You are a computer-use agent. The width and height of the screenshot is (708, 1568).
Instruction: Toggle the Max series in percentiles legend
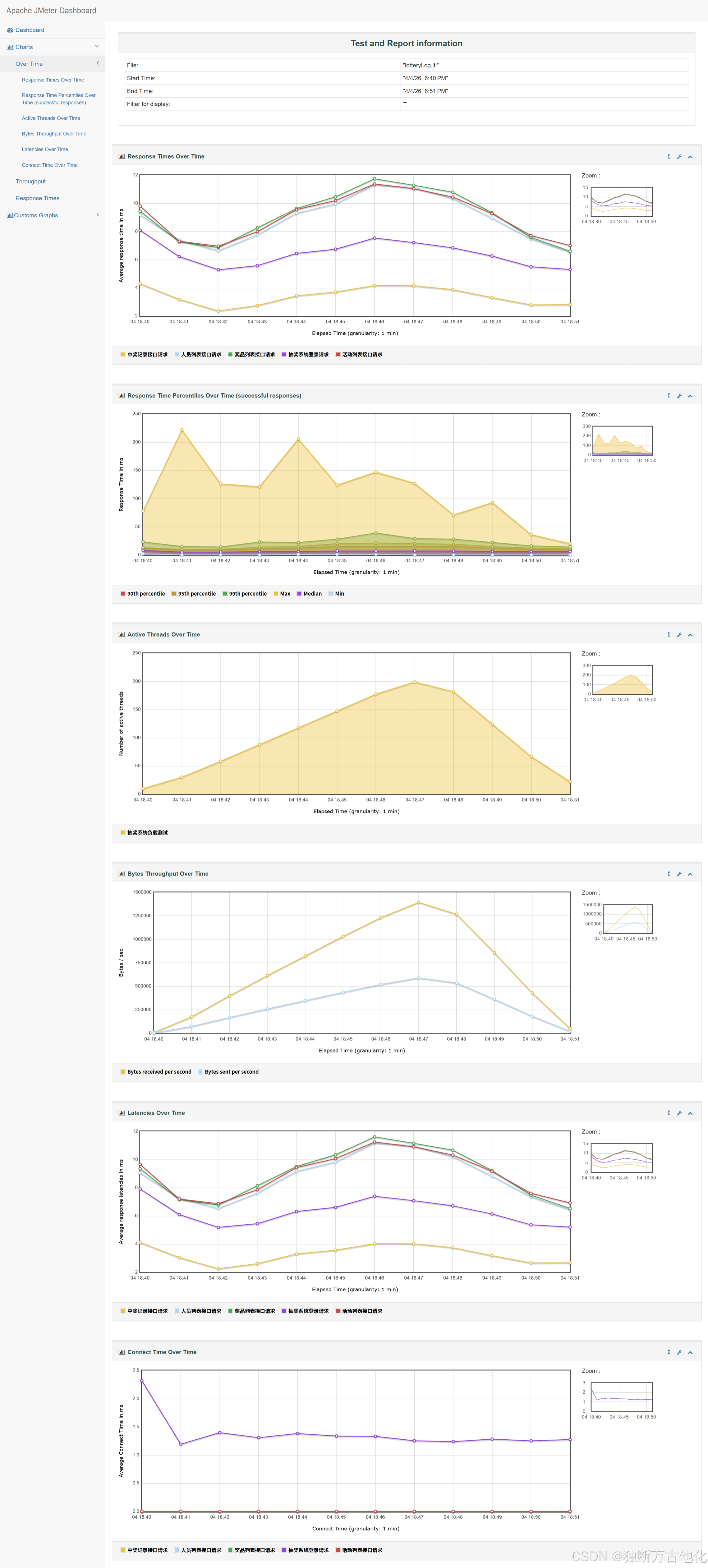pos(284,594)
